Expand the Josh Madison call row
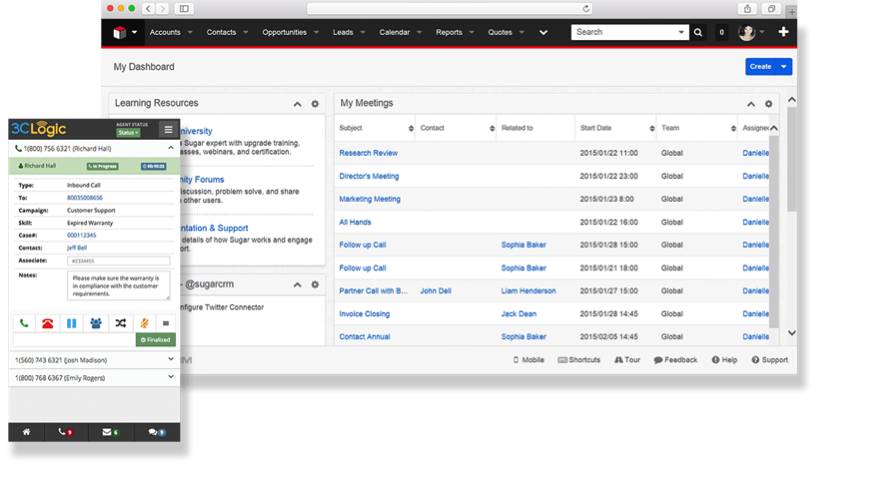This screenshot has width=870, height=495. tap(171, 360)
